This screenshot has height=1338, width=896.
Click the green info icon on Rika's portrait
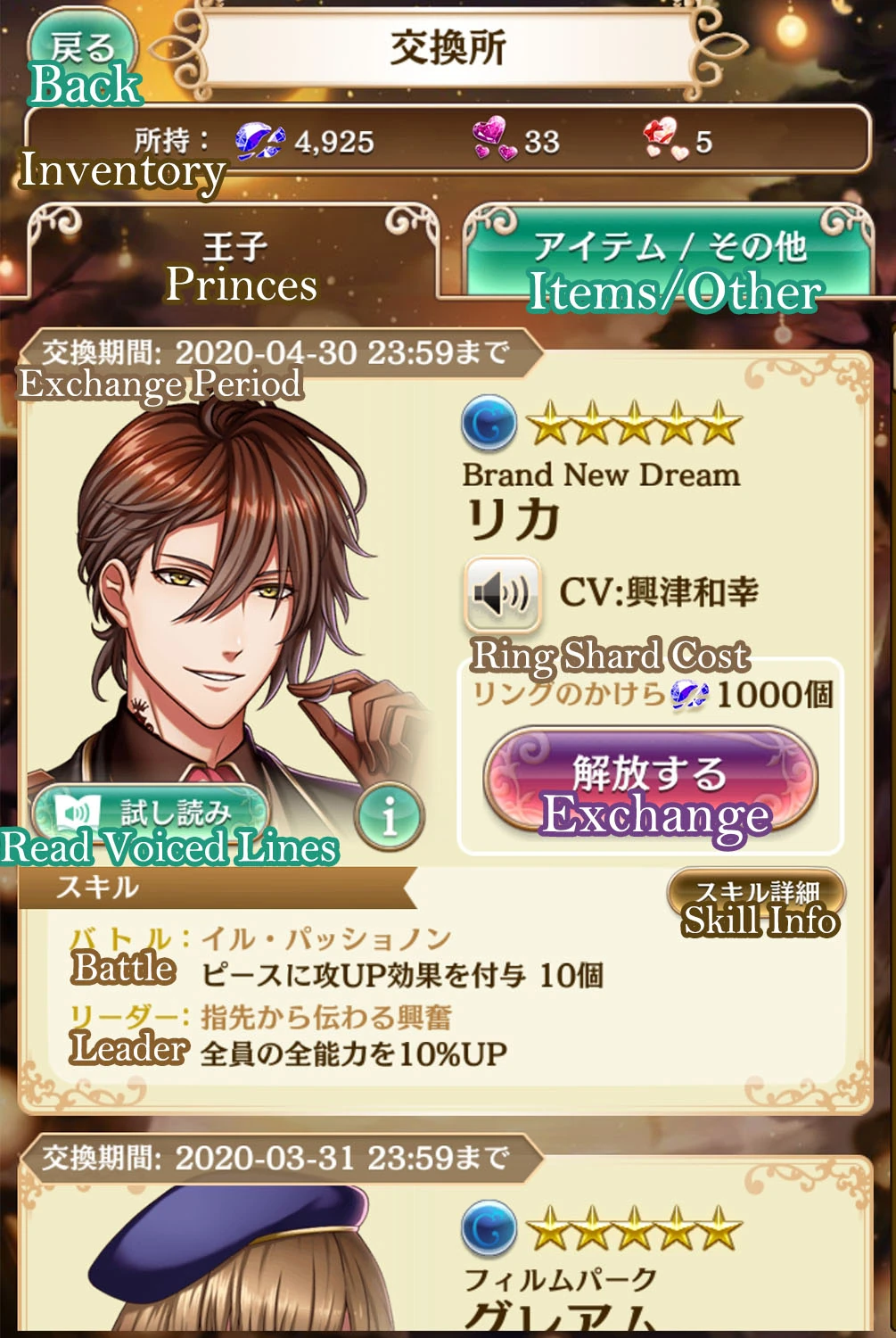pyautogui.click(x=390, y=815)
